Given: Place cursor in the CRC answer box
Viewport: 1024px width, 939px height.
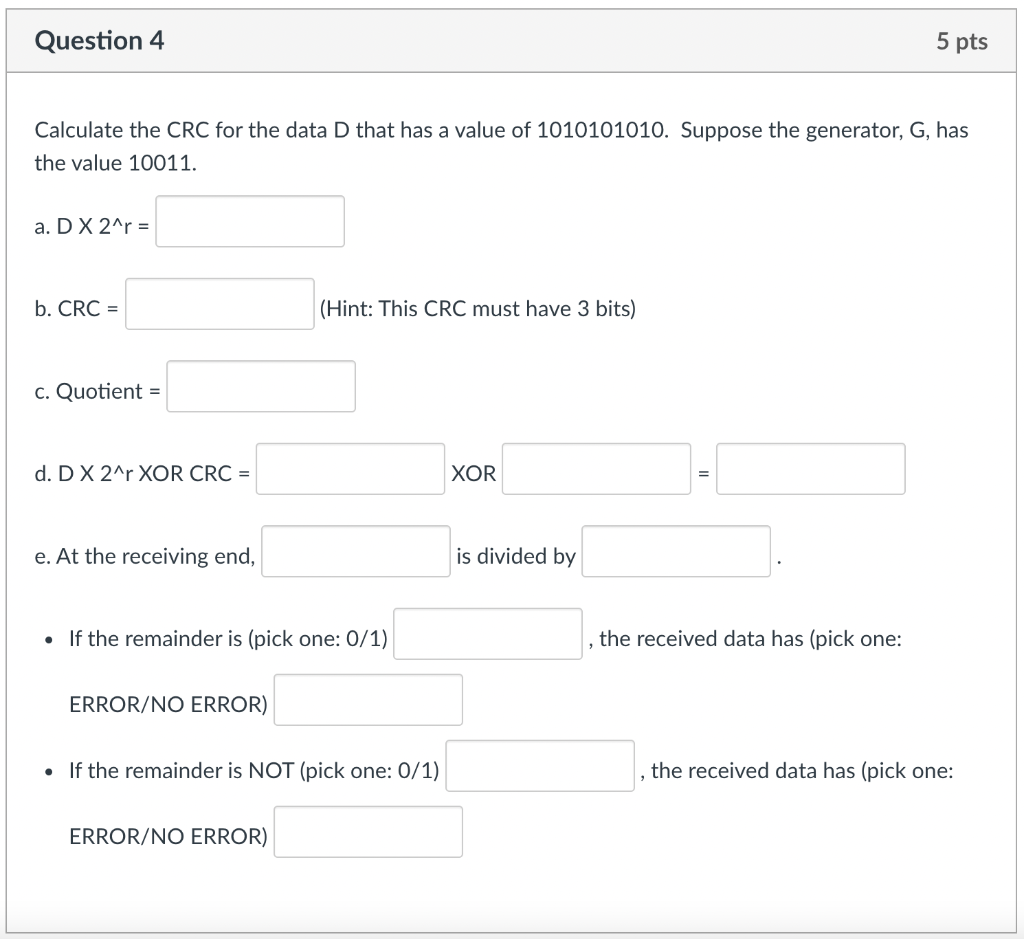Looking at the screenshot, I should [219, 304].
